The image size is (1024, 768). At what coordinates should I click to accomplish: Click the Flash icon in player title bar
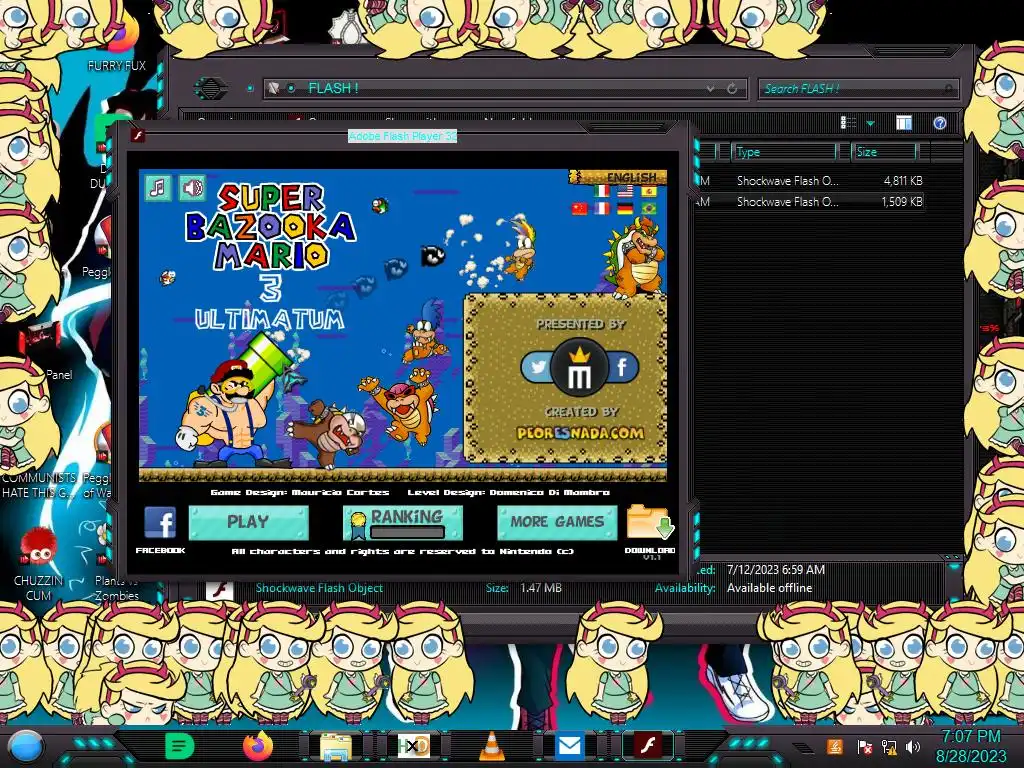[x=138, y=136]
